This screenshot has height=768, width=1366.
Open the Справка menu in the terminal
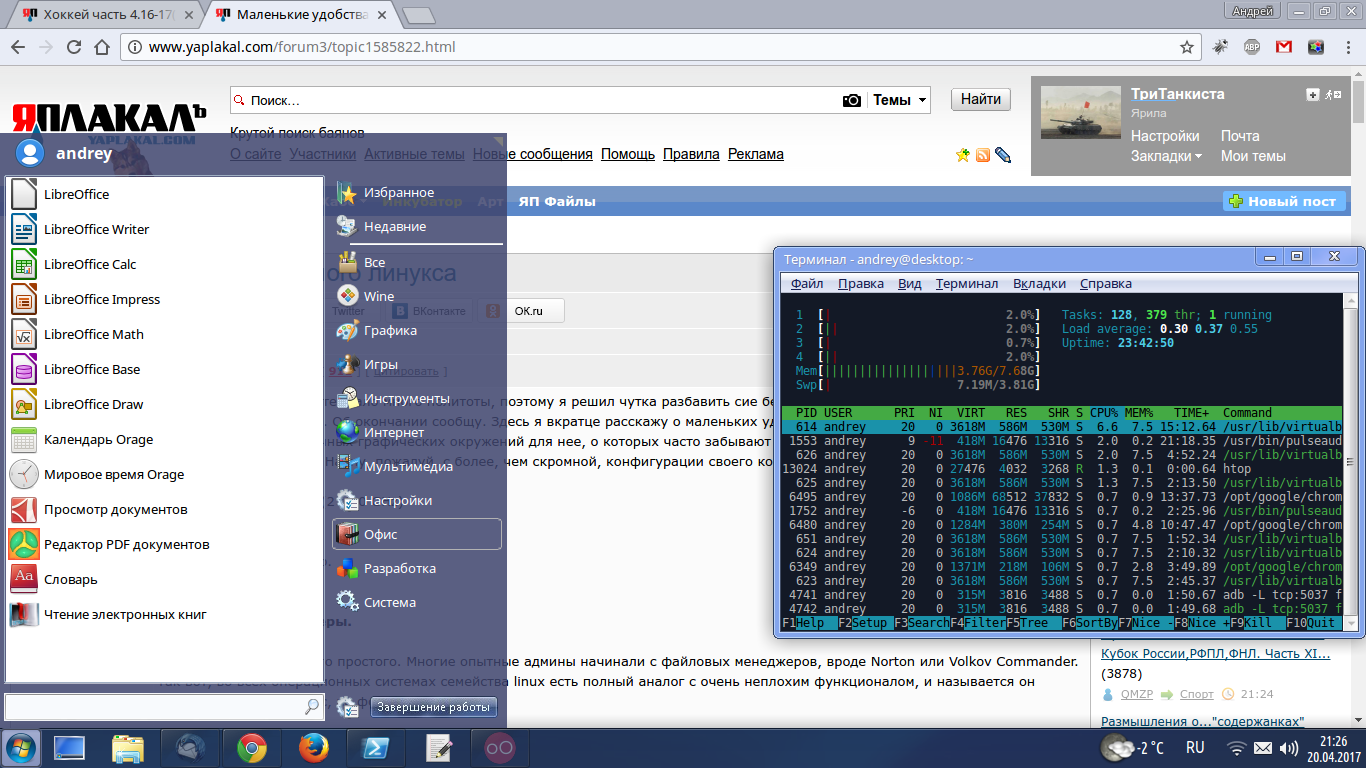click(1106, 283)
